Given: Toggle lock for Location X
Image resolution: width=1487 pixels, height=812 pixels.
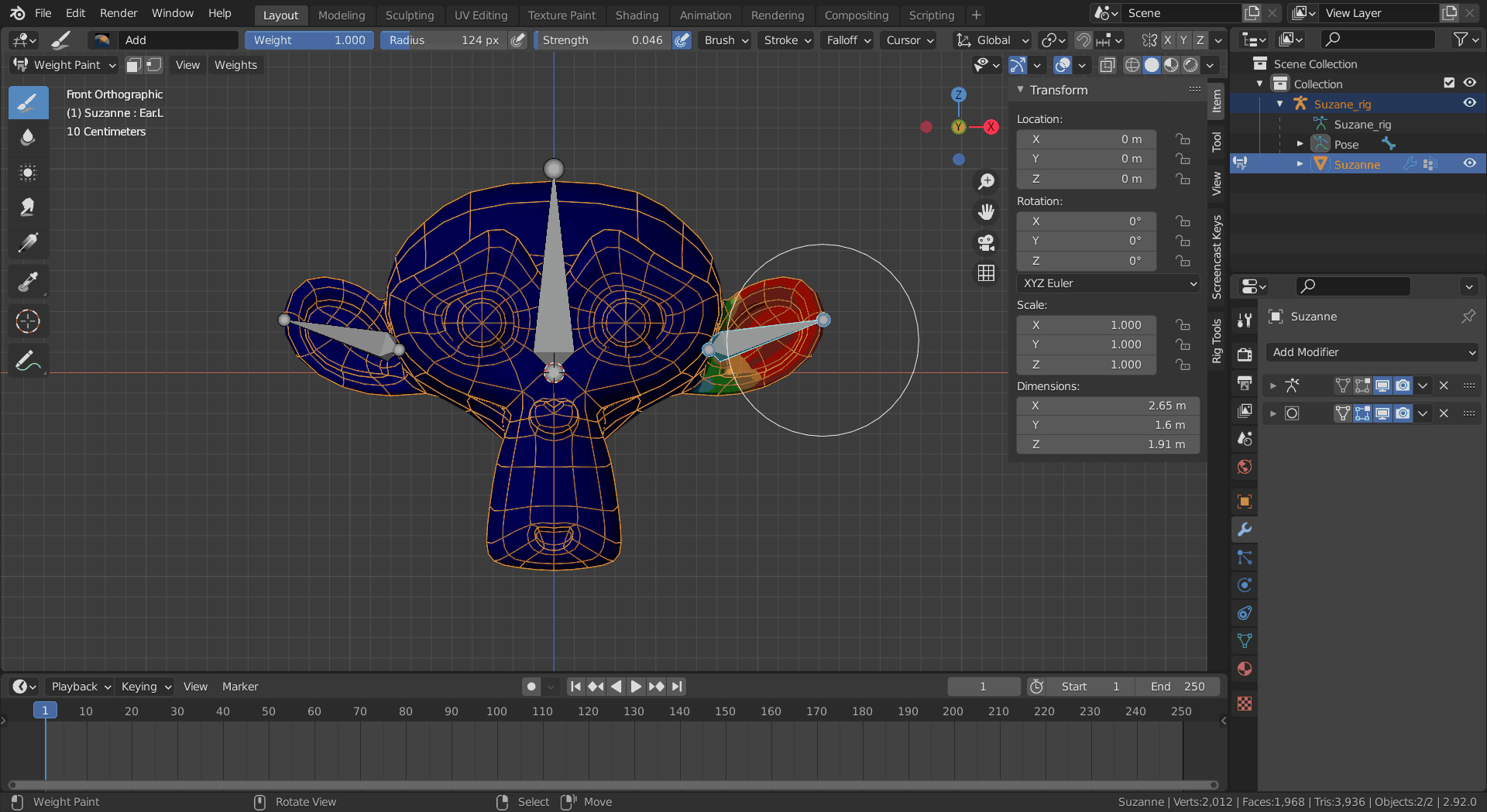Looking at the screenshot, I should 1183,139.
